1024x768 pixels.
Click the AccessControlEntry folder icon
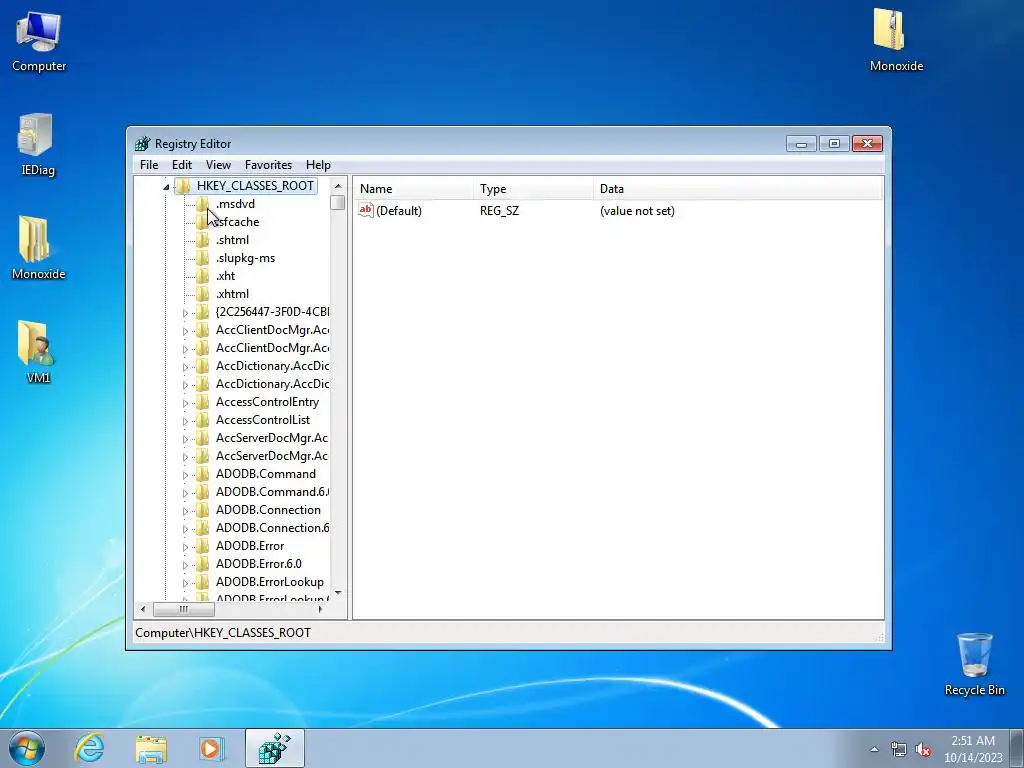point(203,402)
